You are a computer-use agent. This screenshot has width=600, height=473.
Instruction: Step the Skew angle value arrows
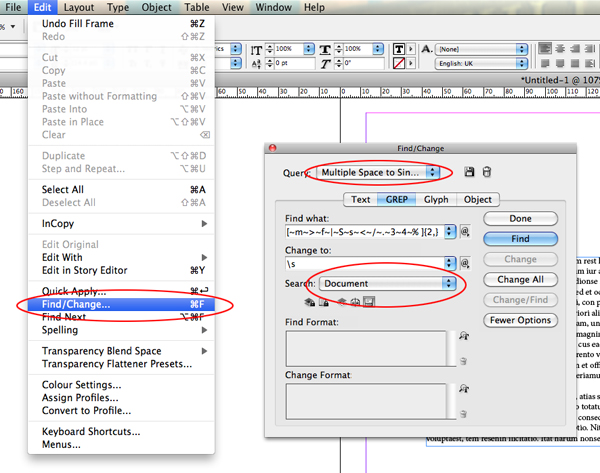coord(339,63)
